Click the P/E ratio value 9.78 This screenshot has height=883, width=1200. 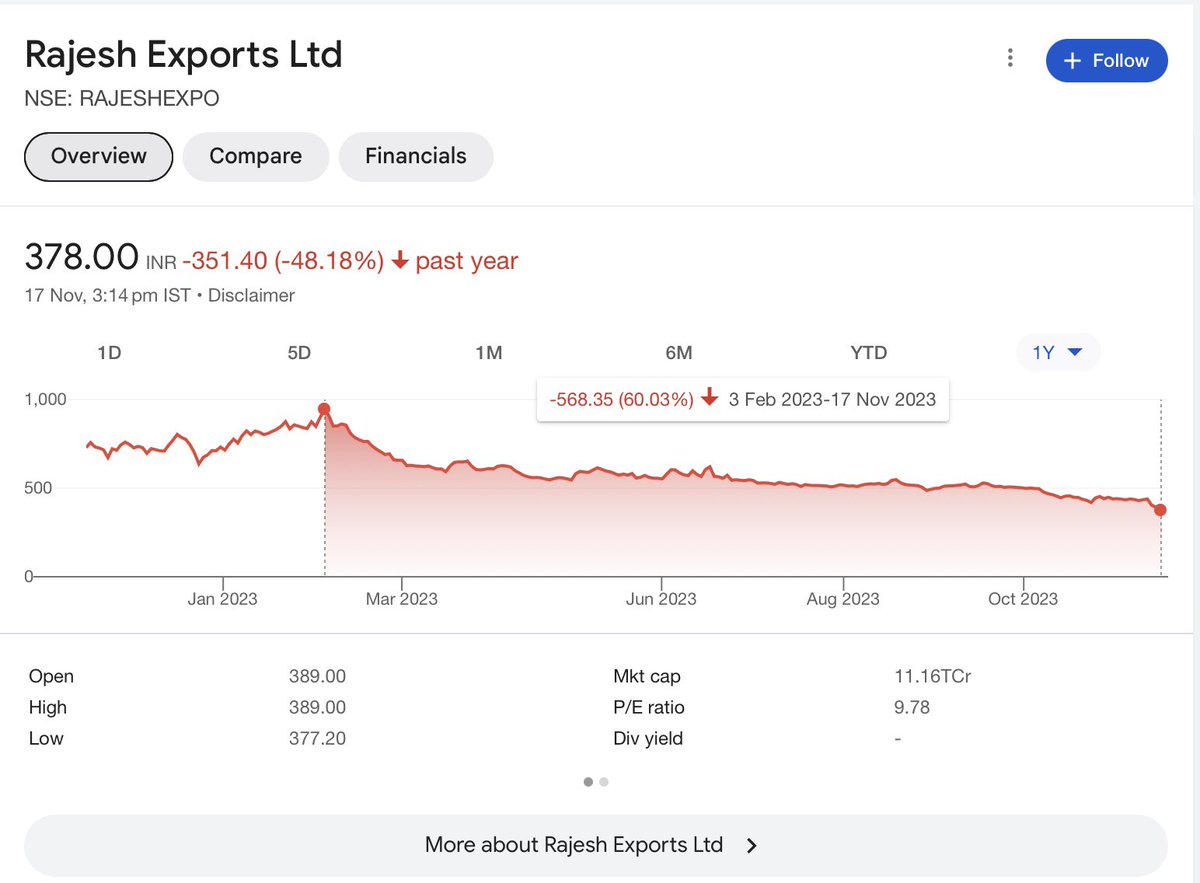912,708
